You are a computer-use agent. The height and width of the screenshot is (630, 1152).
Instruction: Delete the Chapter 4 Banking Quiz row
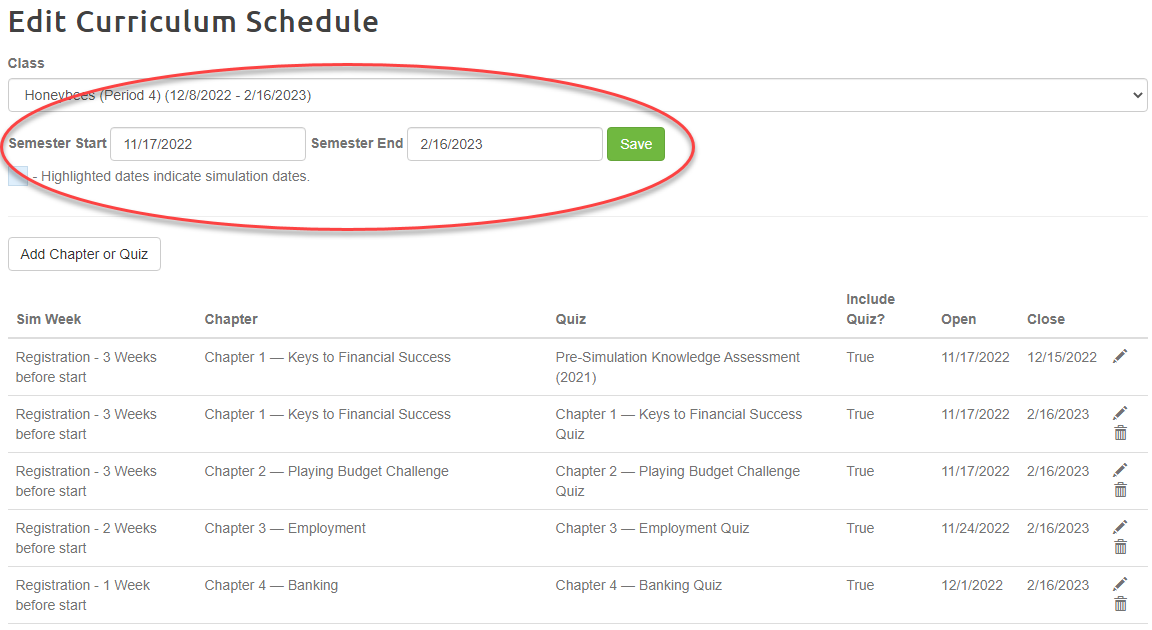1120,604
